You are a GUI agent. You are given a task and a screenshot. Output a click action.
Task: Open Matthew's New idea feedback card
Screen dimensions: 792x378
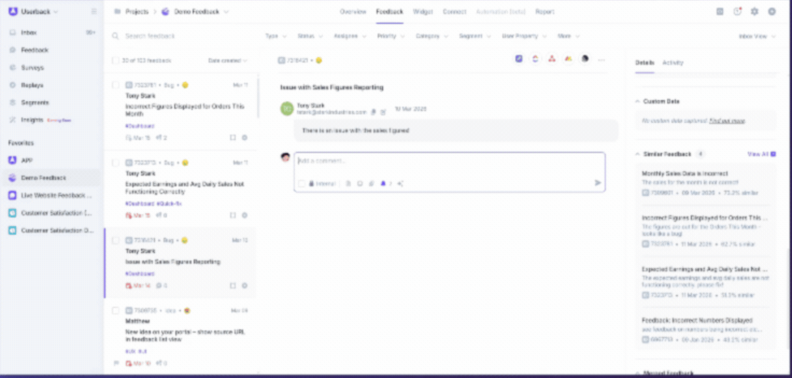pyautogui.click(x=181, y=336)
